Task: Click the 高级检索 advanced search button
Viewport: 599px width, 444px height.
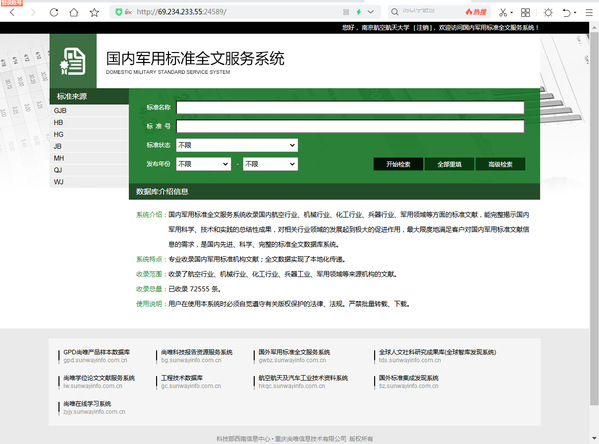Action: [500, 164]
